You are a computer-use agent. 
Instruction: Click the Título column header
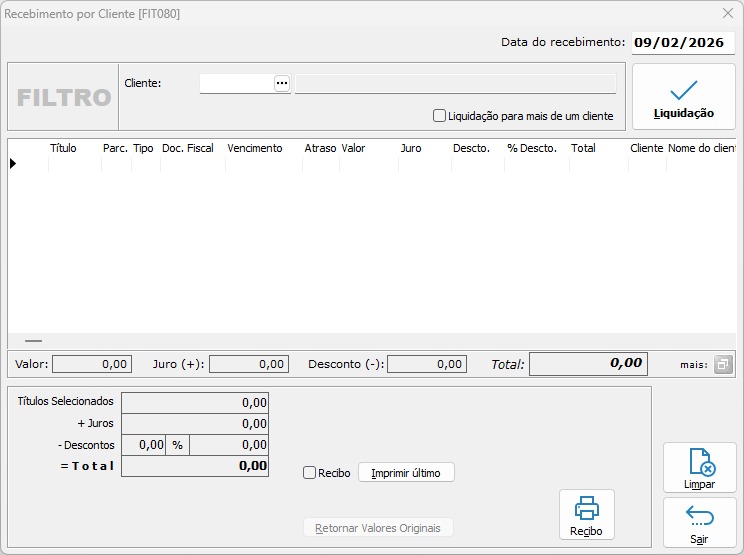(63, 148)
